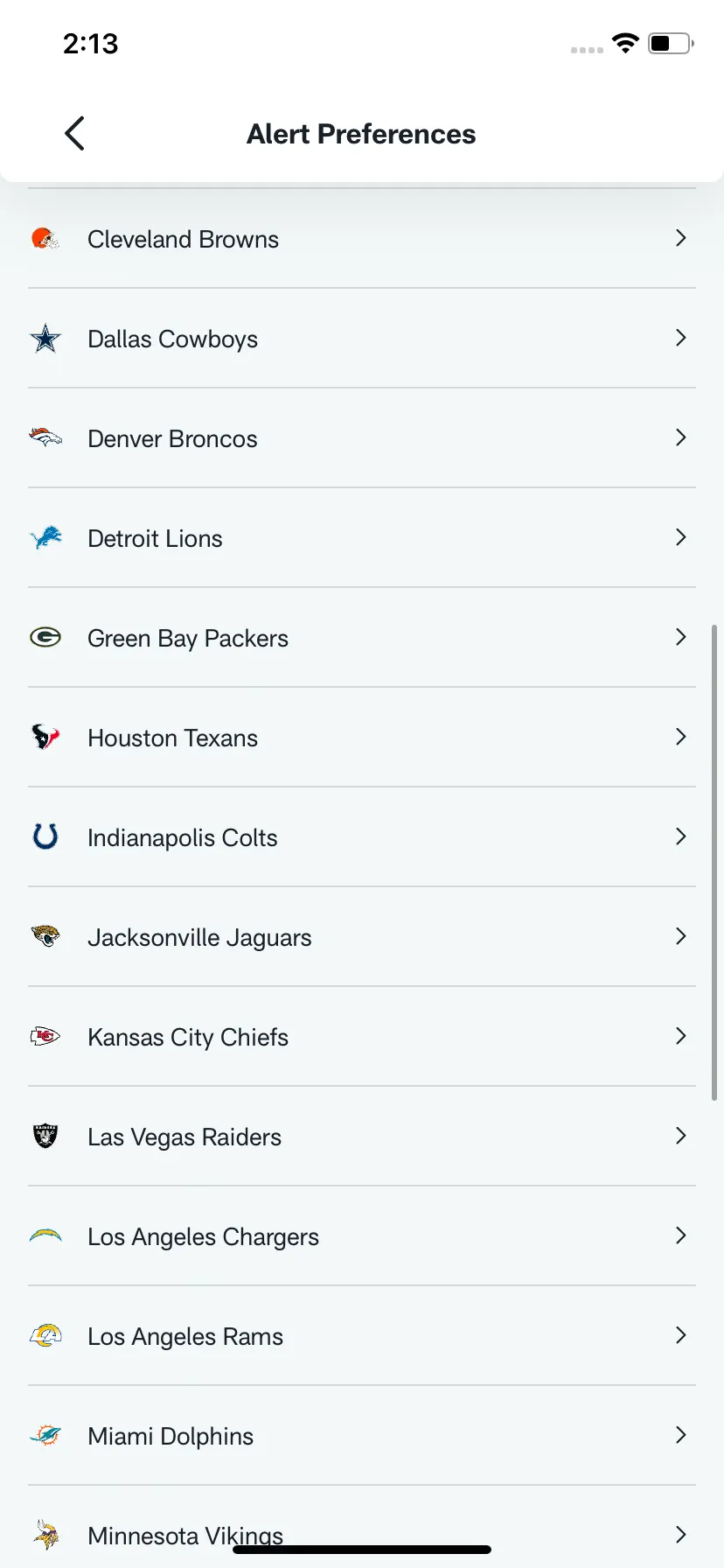This screenshot has height=1568, width=724.
Task: Tap the Dallas Cowboys star logo
Action: pos(45,338)
